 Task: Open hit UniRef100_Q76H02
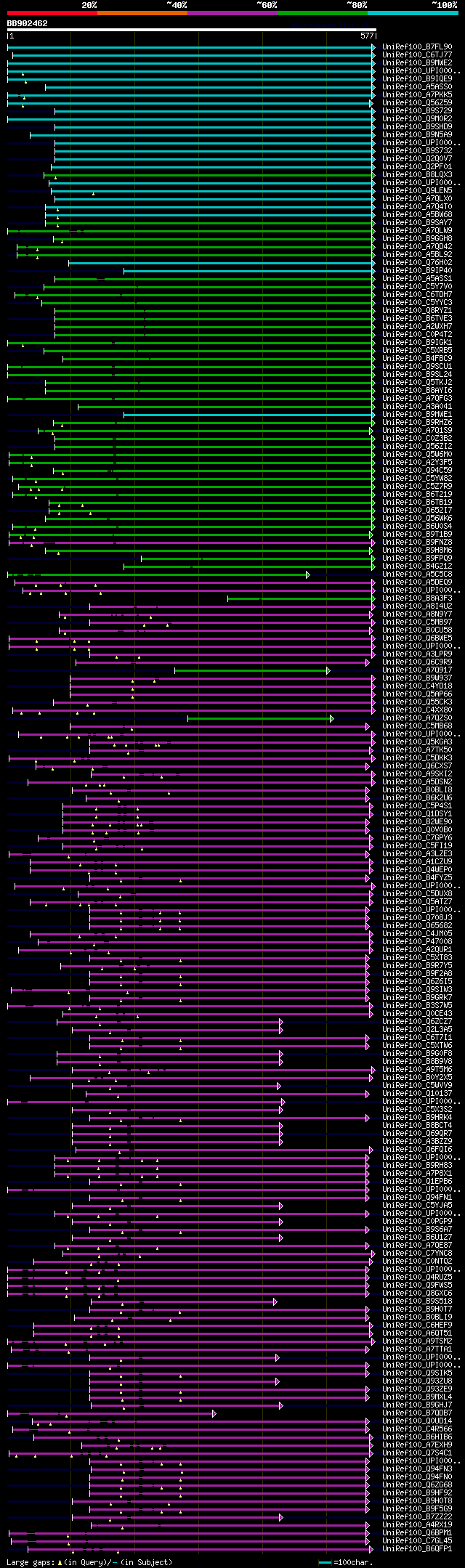(x=417, y=262)
